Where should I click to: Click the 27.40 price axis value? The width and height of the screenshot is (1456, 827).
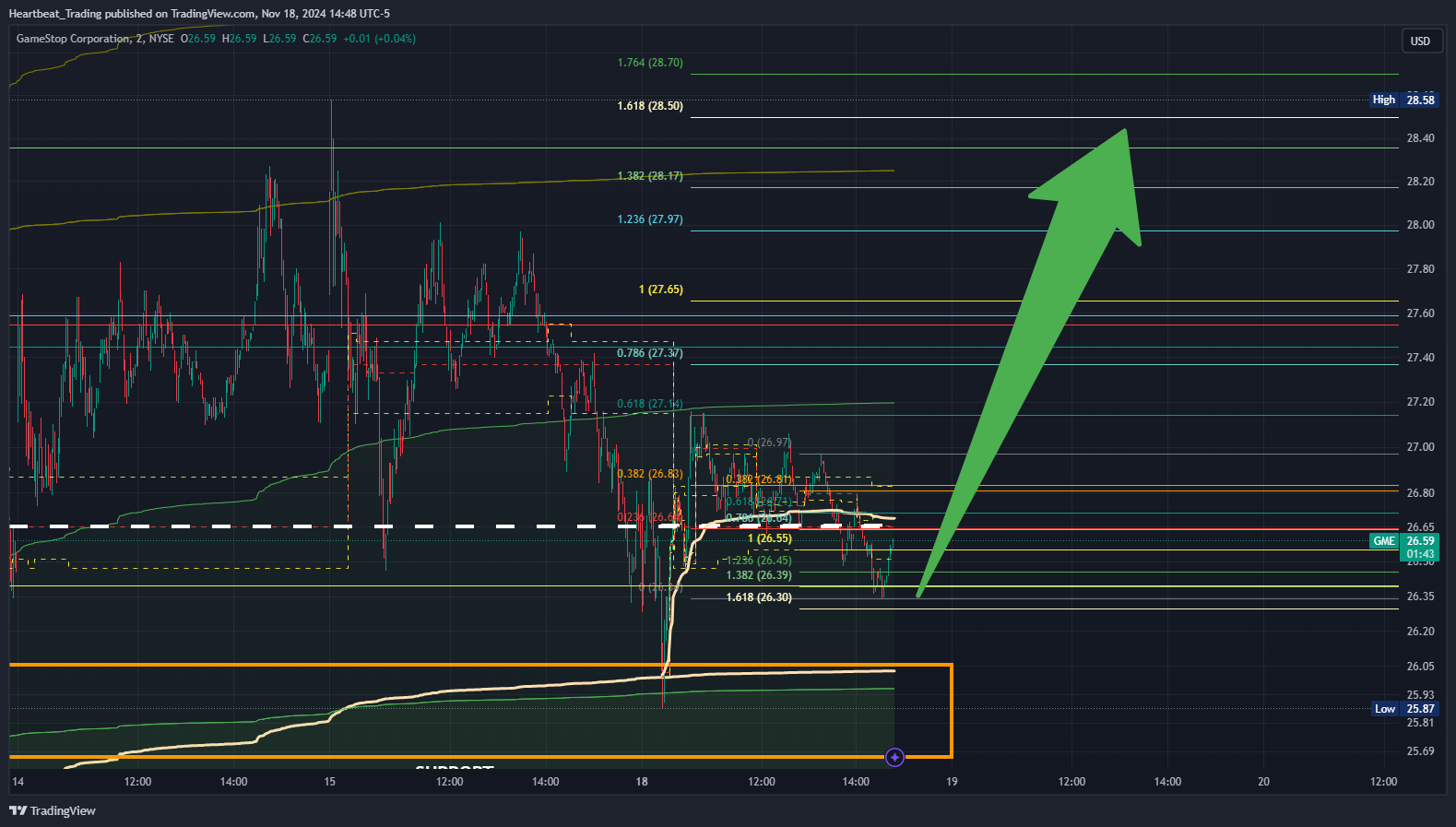click(1420, 358)
